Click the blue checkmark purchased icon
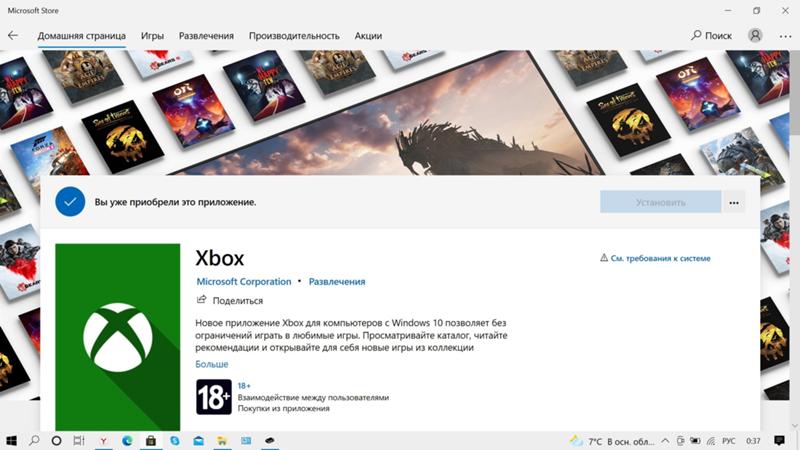The image size is (800, 450). tap(70, 202)
